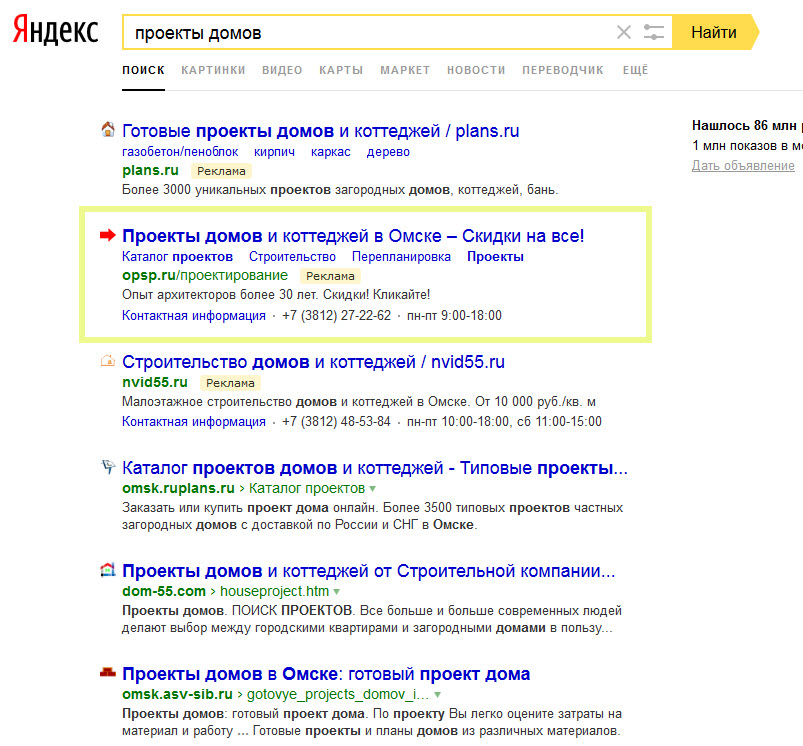Switch to the Маркет tab

point(405,70)
